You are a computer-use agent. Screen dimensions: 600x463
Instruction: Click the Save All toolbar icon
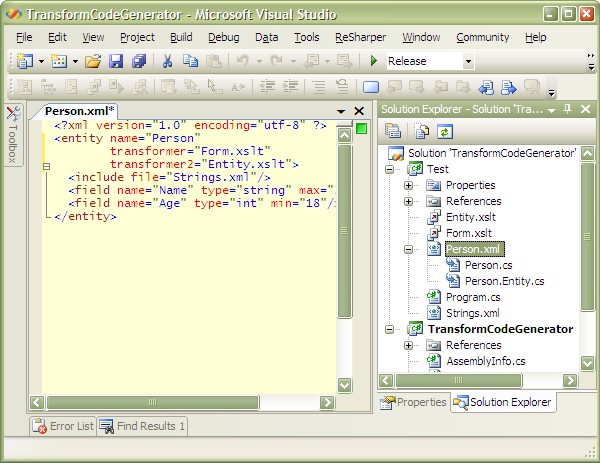click(x=139, y=61)
